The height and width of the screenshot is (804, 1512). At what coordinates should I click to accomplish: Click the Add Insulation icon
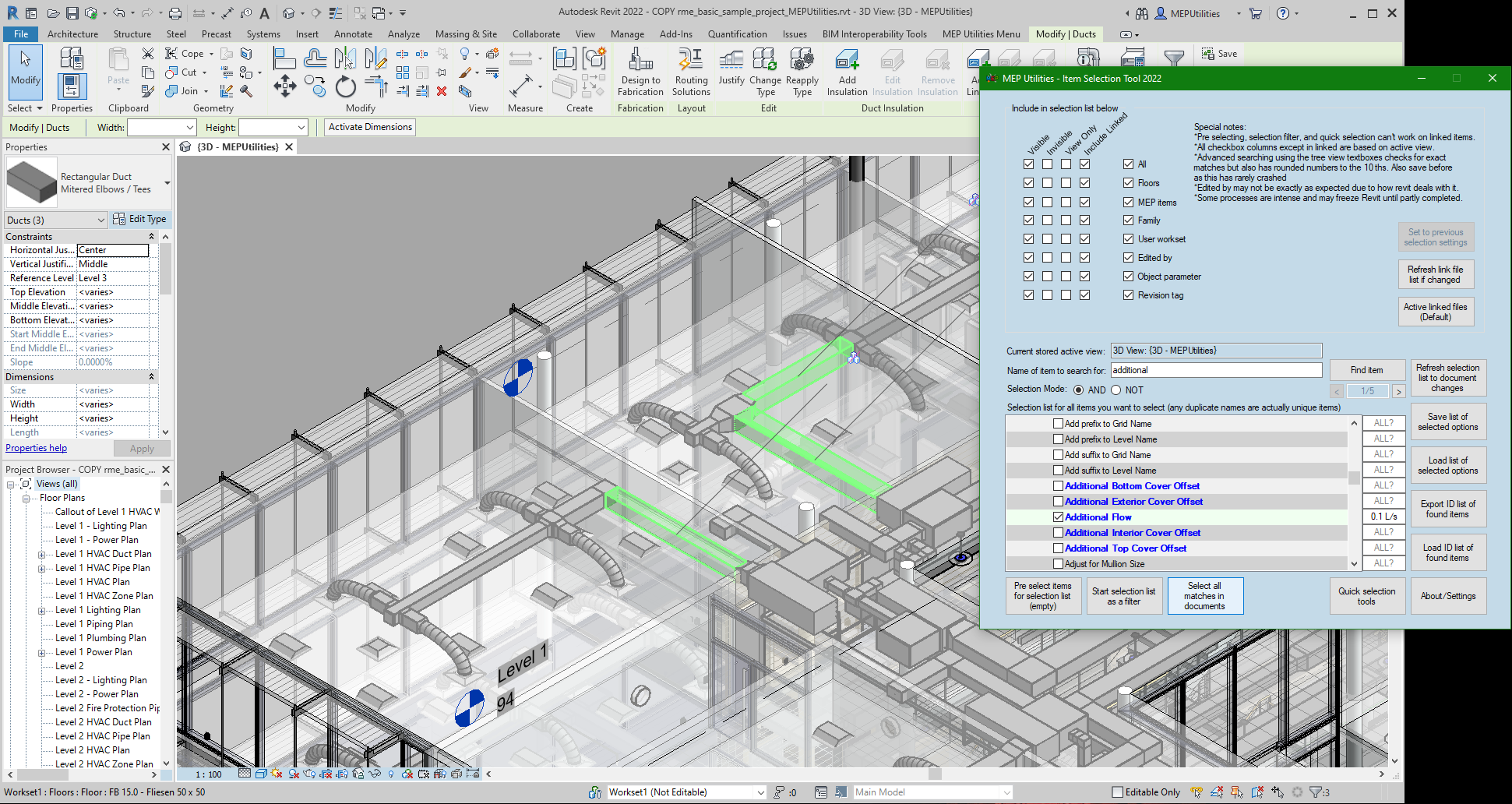(x=847, y=59)
